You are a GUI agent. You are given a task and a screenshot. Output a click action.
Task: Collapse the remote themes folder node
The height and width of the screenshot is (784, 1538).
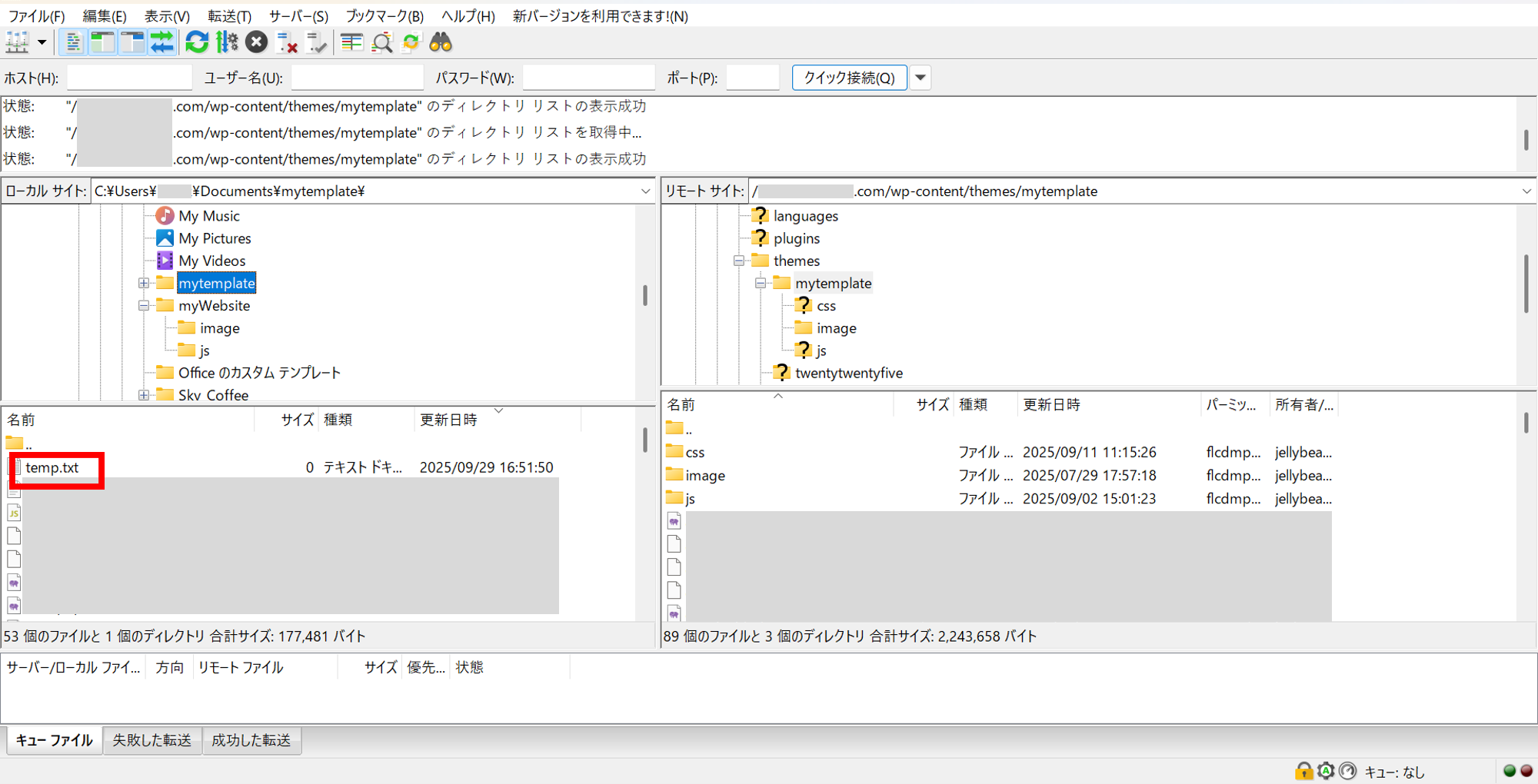pos(739,261)
